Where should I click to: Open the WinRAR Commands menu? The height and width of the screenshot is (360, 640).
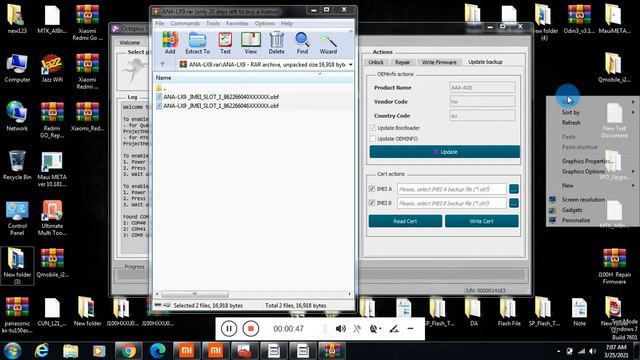pyautogui.click(x=185, y=23)
